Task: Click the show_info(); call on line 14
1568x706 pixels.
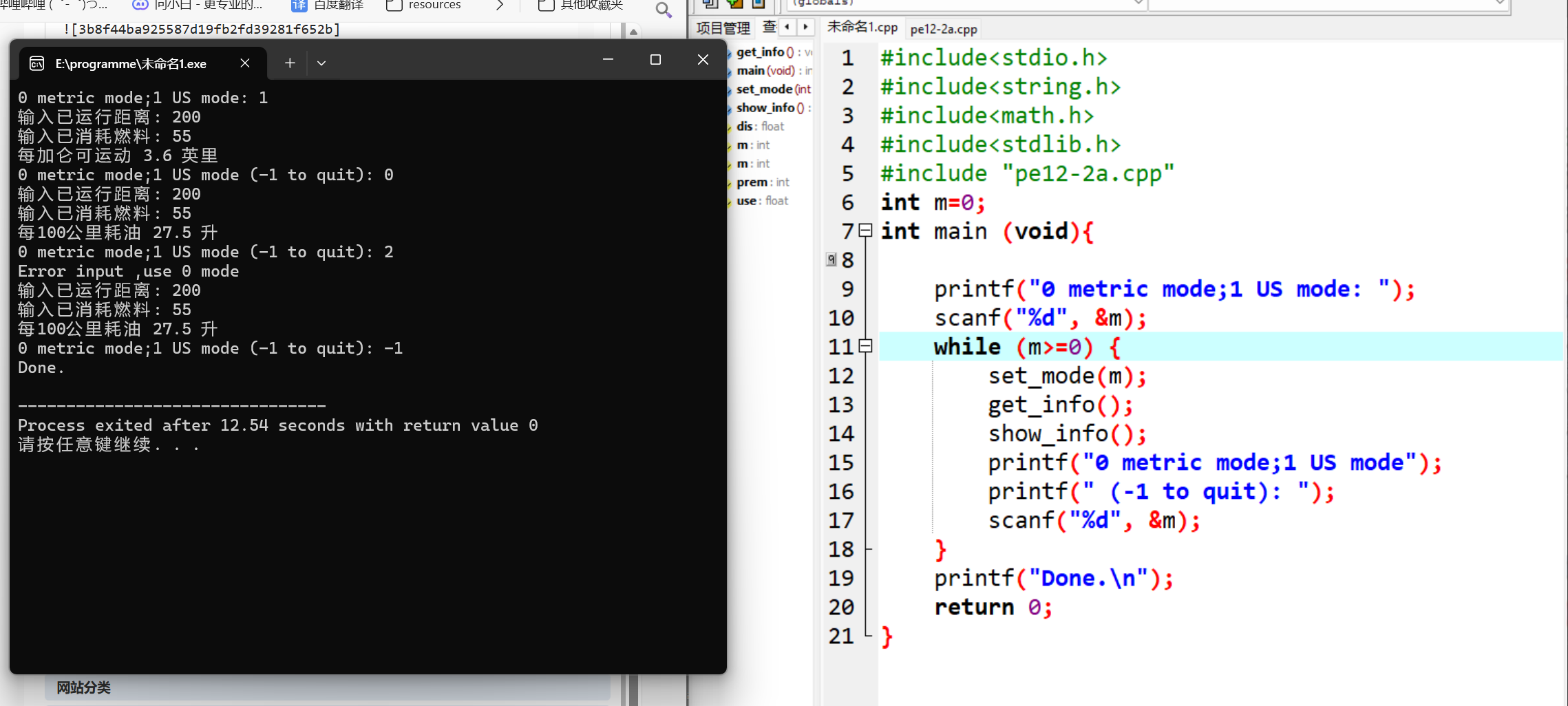Action: point(1068,434)
